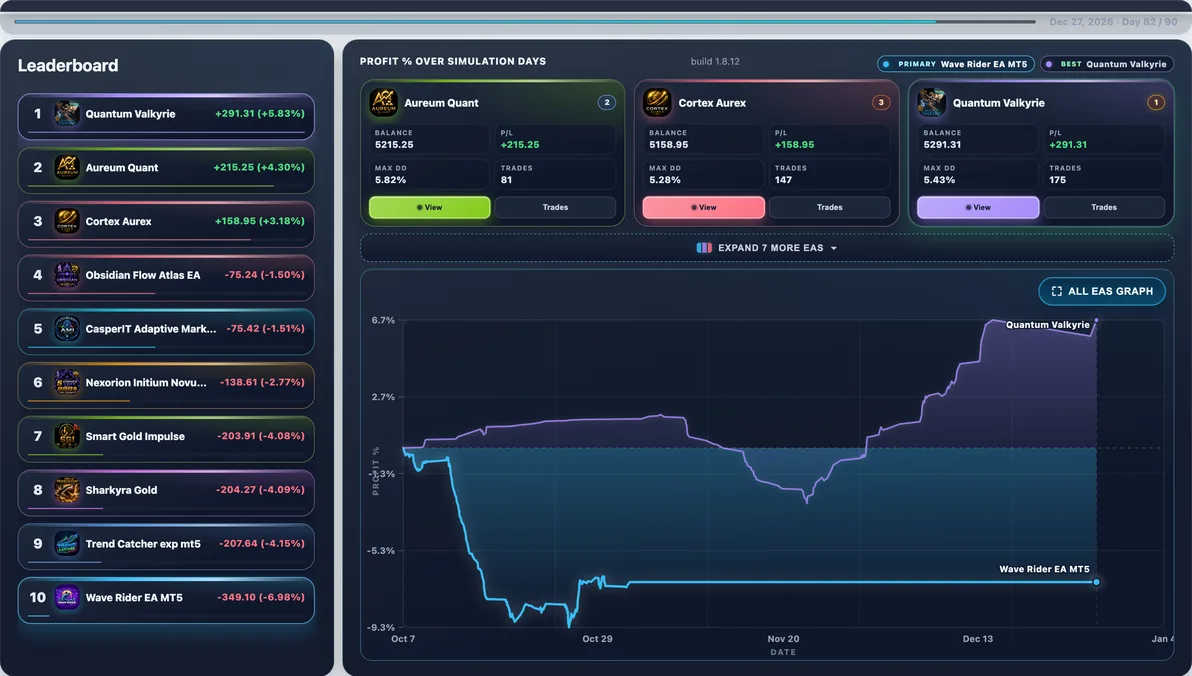
Task: Select Quantum Valkyrie leaderboard row
Action: [166, 116]
